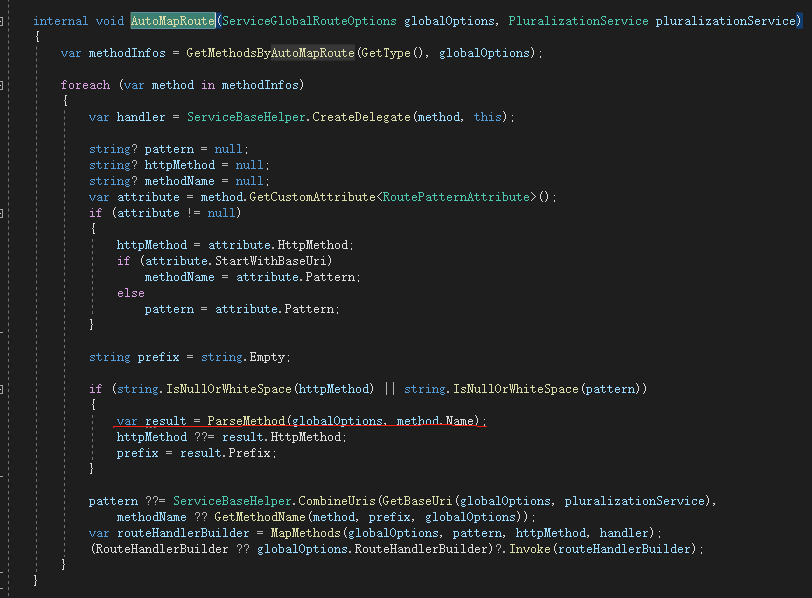Click 'globalOptions.RouteHandlerBuilder' expression
The height and width of the screenshot is (598, 812).
[x=373, y=550]
